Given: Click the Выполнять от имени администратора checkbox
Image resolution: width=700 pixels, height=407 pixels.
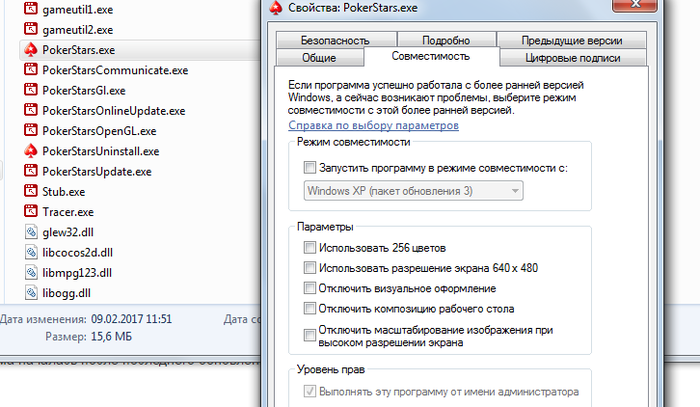Looking at the screenshot, I should coord(309,391).
